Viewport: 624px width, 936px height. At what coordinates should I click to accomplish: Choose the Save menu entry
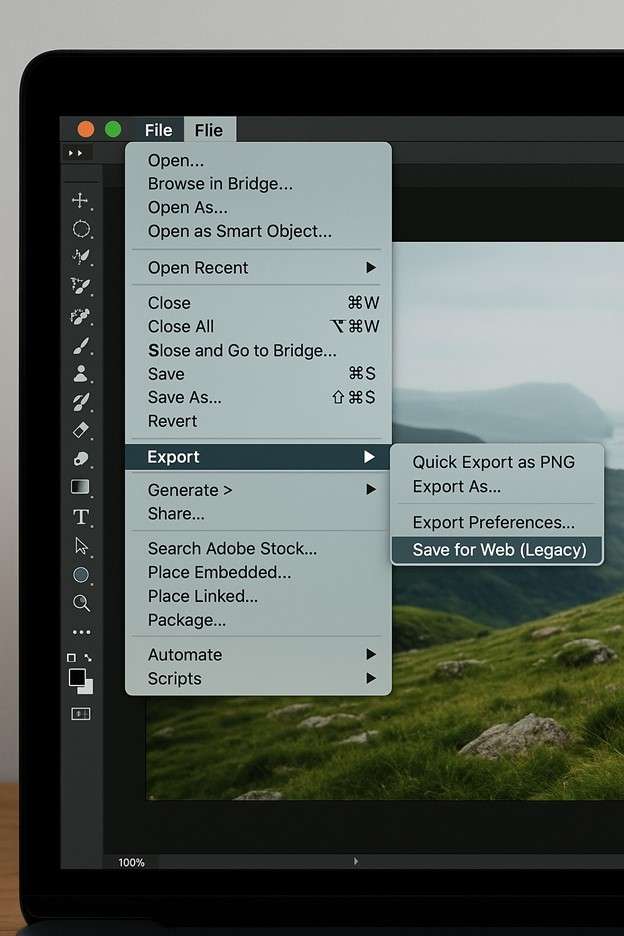pos(259,374)
